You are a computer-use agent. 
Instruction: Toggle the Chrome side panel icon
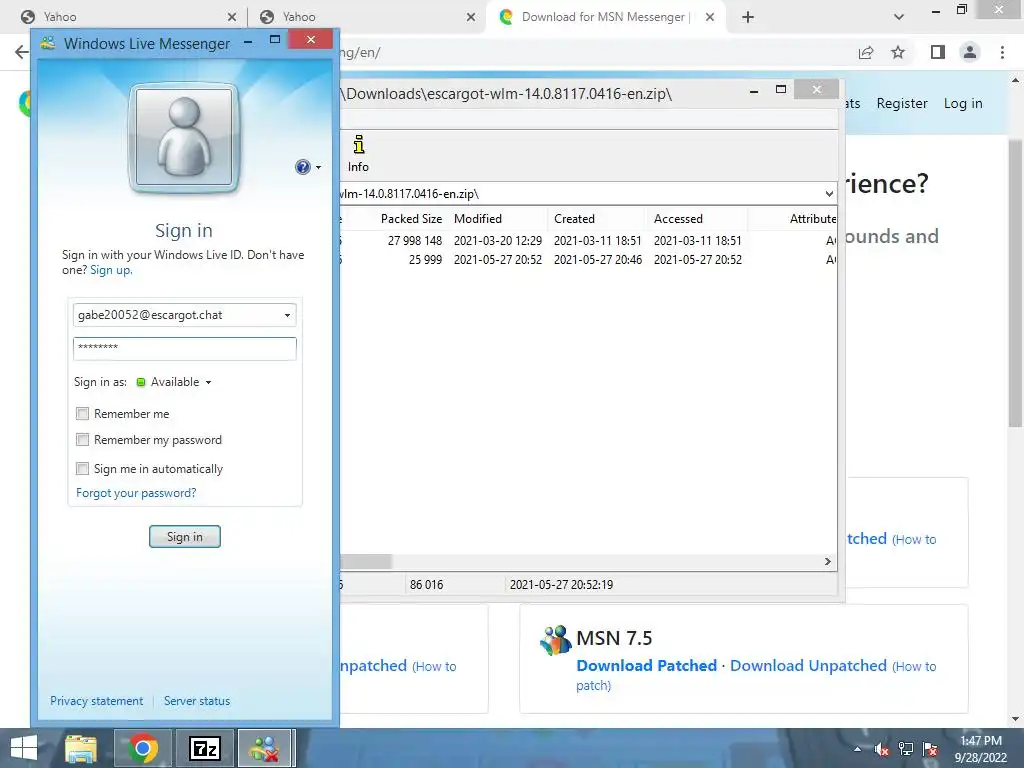(x=938, y=52)
